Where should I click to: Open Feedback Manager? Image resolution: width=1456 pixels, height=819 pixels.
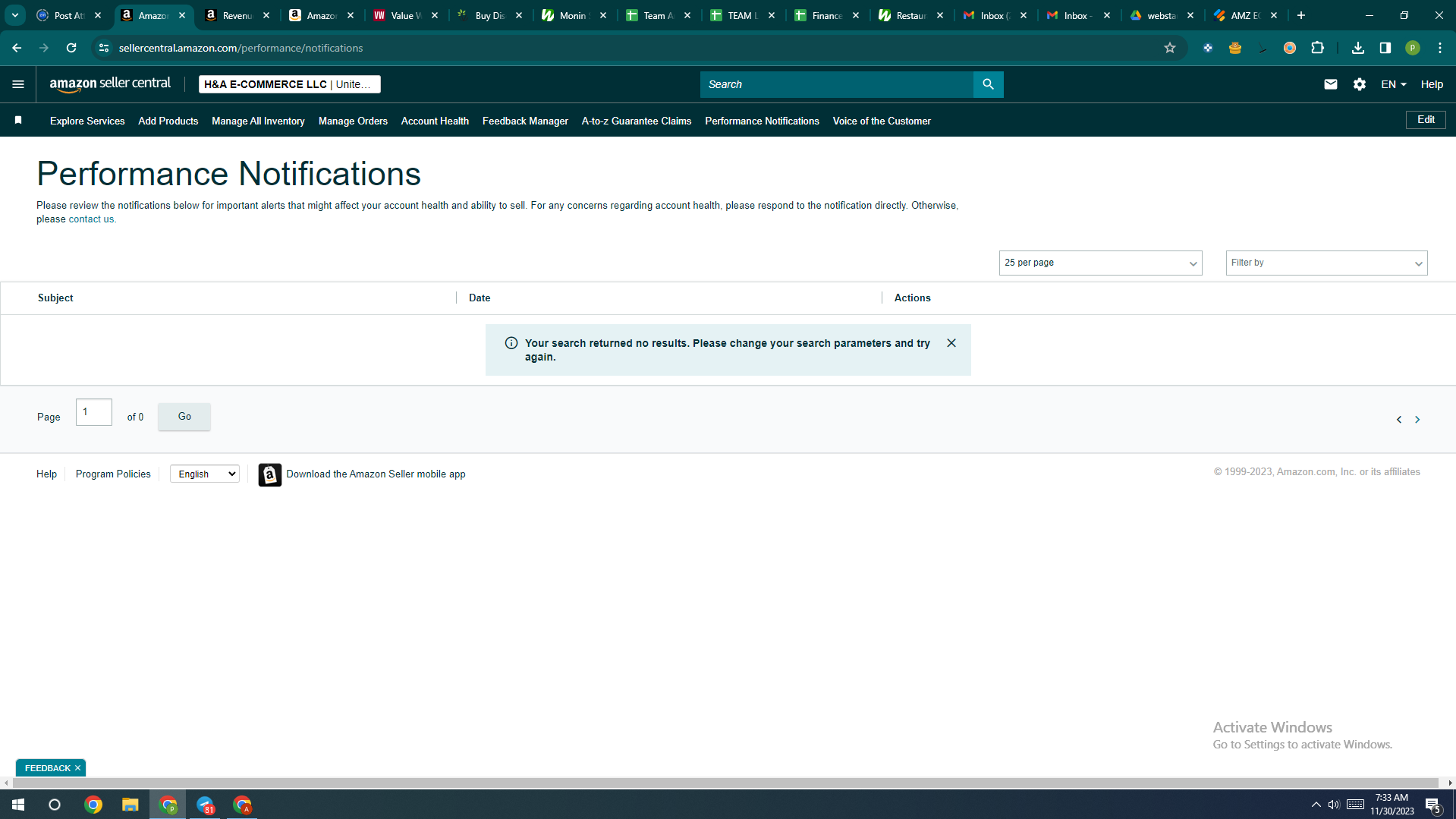pyautogui.click(x=525, y=121)
